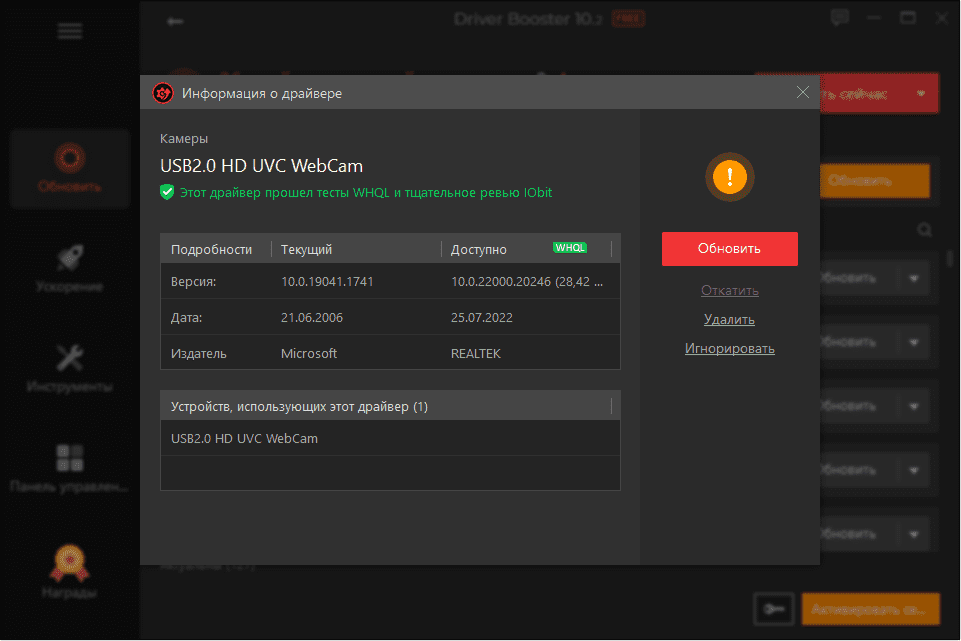Click the Driver Booster logo in the dialog title
Screen dimensions: 961x641
(x=163, y=93)
